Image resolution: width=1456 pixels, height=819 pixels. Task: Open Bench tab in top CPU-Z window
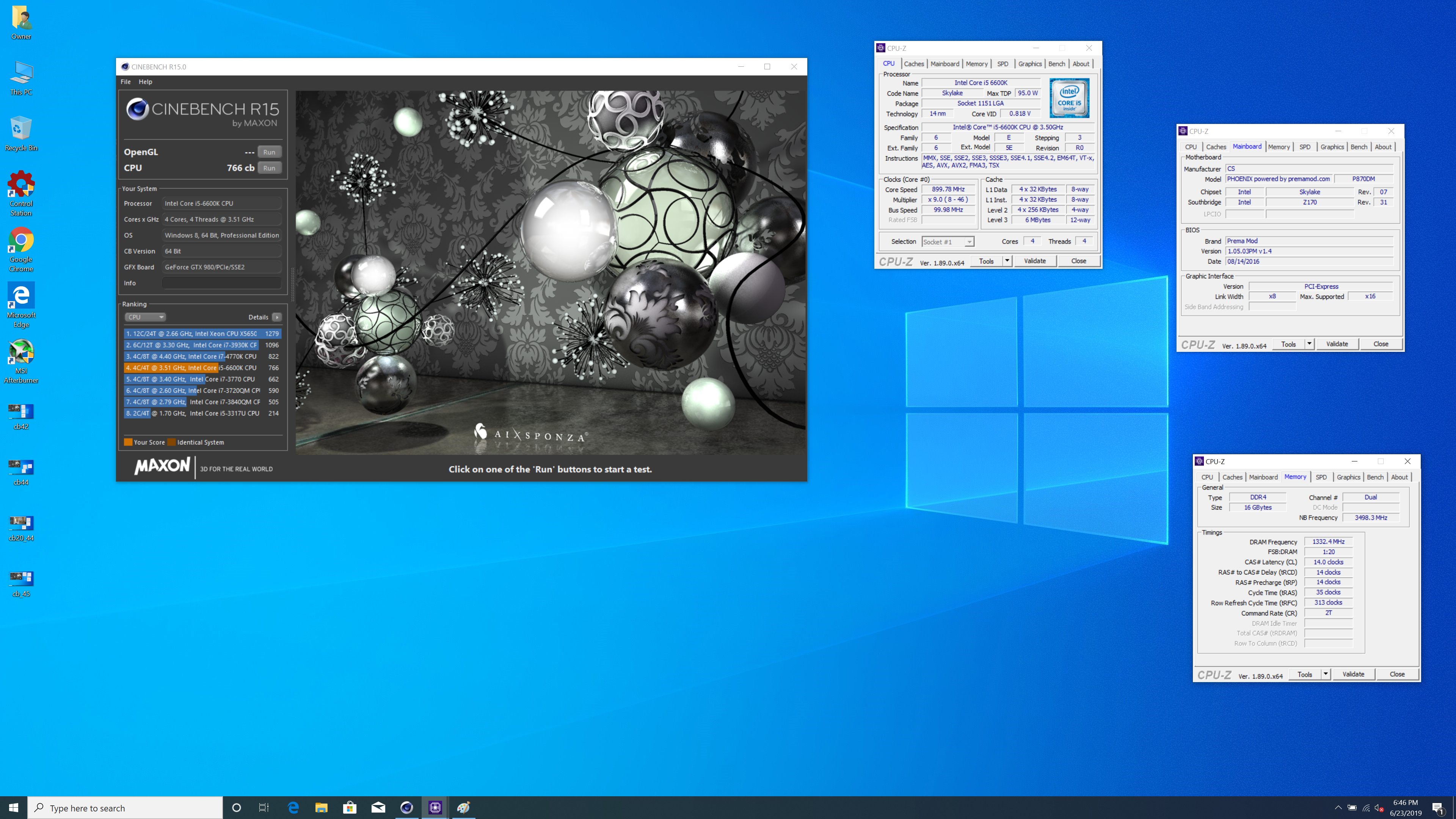pyautogui.click(x=1056, y=64)
